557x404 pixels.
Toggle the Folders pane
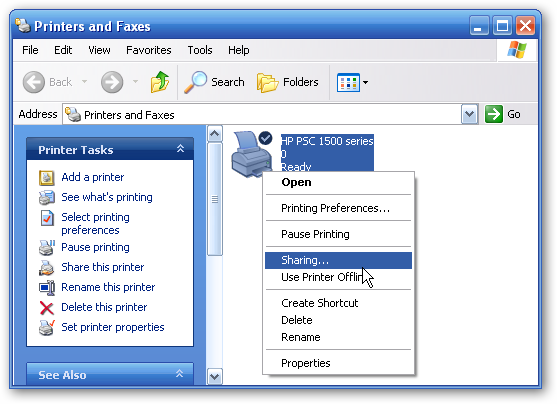pos(288,82)
